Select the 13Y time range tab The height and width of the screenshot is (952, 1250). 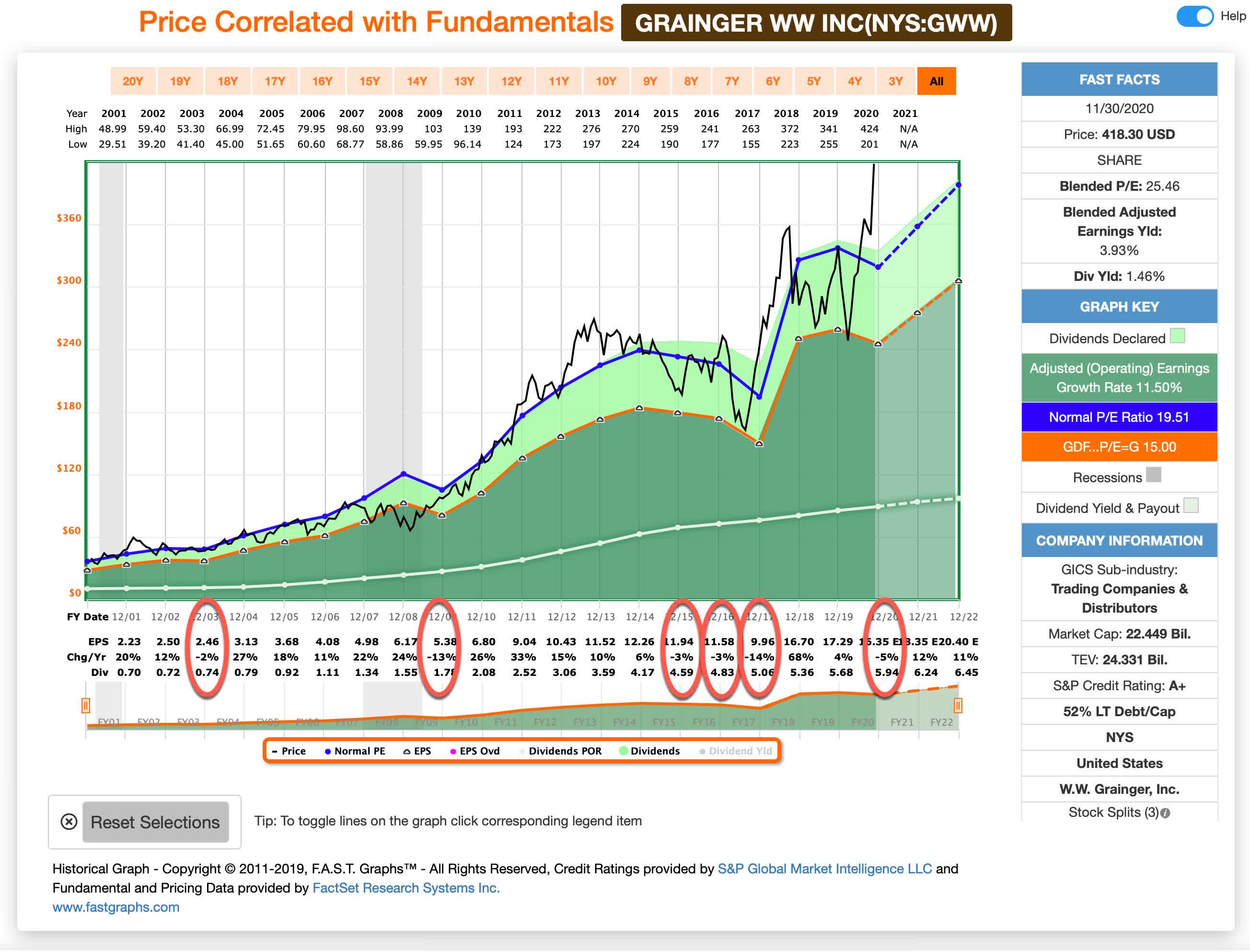[464, 81]
